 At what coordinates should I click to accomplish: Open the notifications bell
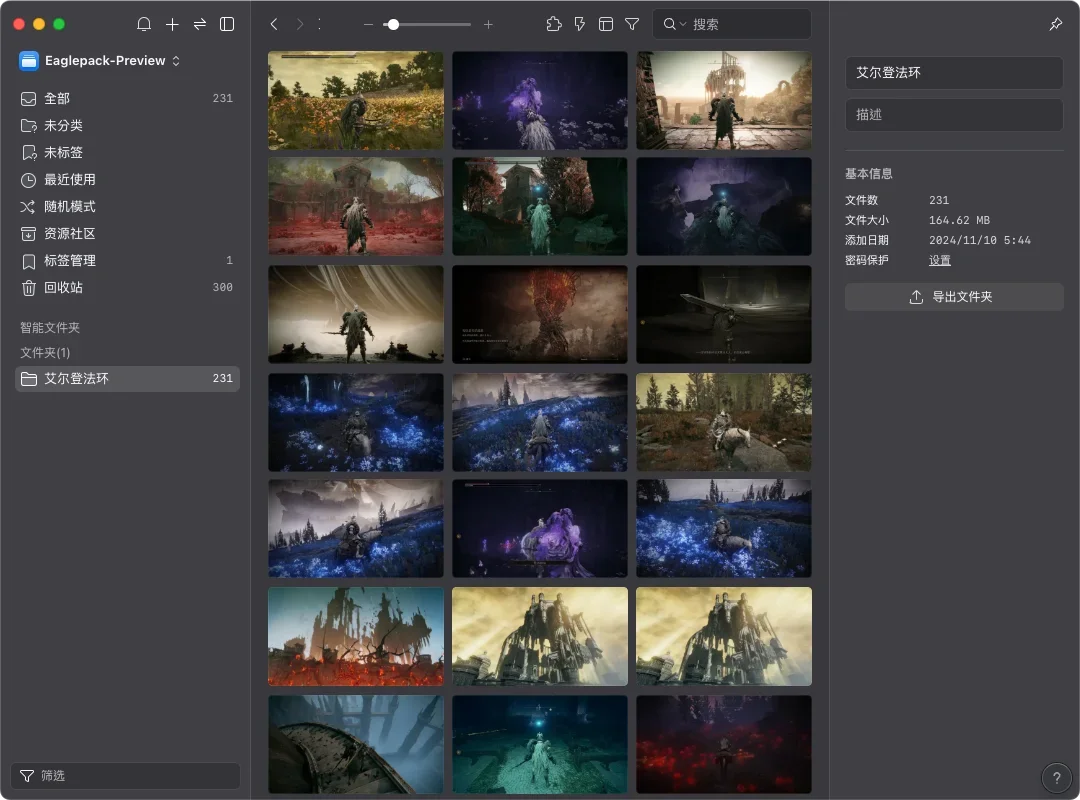[x=144, y=24]
